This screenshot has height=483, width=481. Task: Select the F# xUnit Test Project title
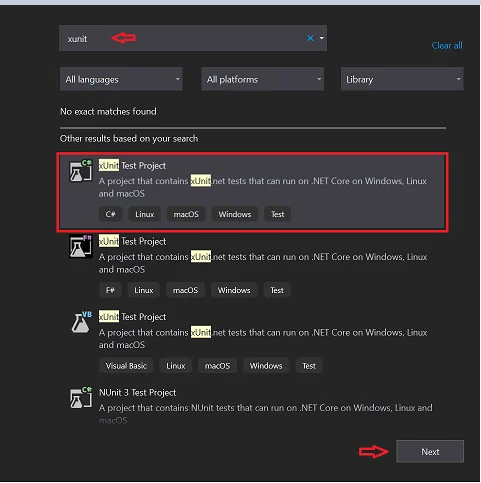pos(132,241)
